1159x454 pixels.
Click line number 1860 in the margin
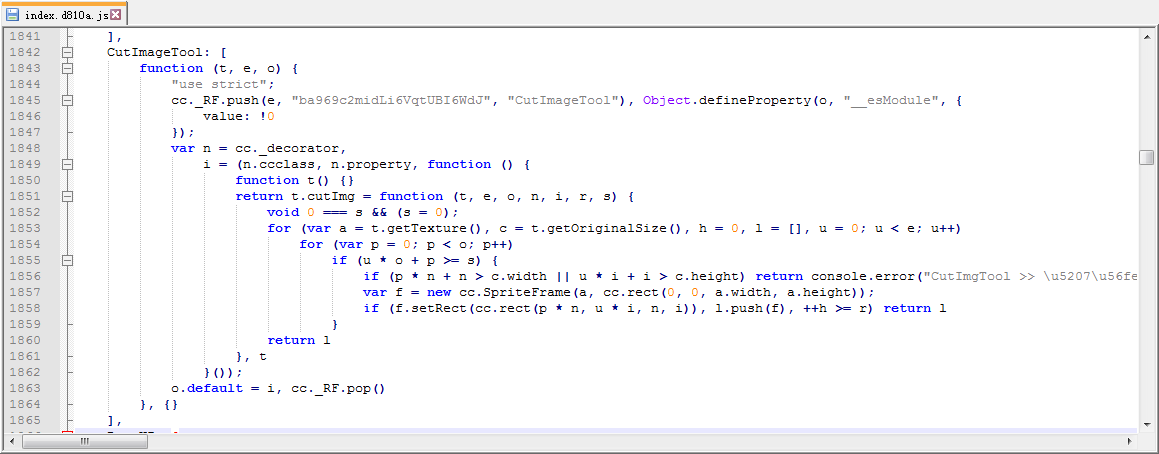pyautogui.click(x=25, y=340)
